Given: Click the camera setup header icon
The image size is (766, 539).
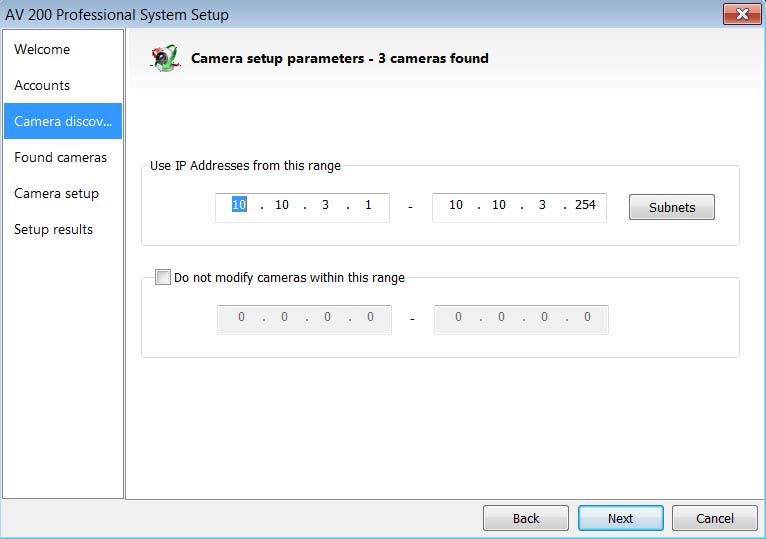Looking at the screenshot, I should (x=164, y=58).
